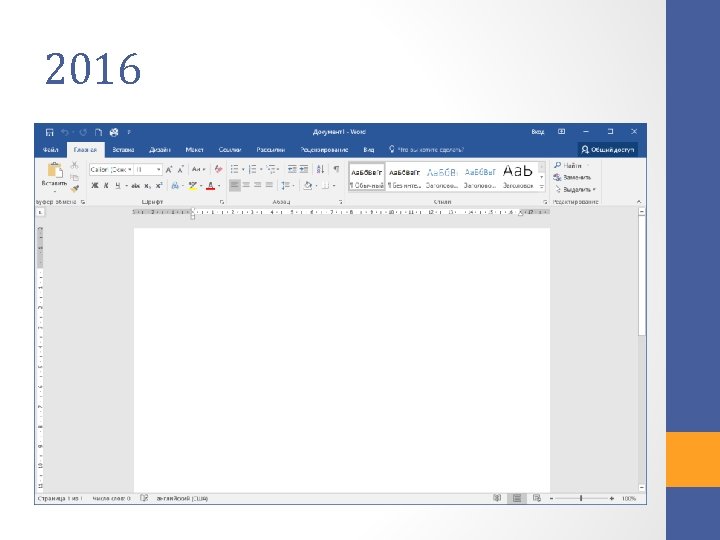
Task: Decrease font size with the shrink font icon
Action: pyautogui.click(x=181, y=170)
